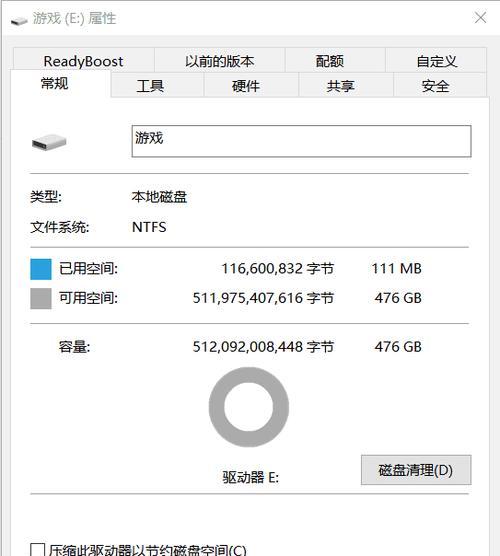This screenshot has height=556, width=500.
Task: Open the 以前的版本 tab
Action: pos(220,61)
